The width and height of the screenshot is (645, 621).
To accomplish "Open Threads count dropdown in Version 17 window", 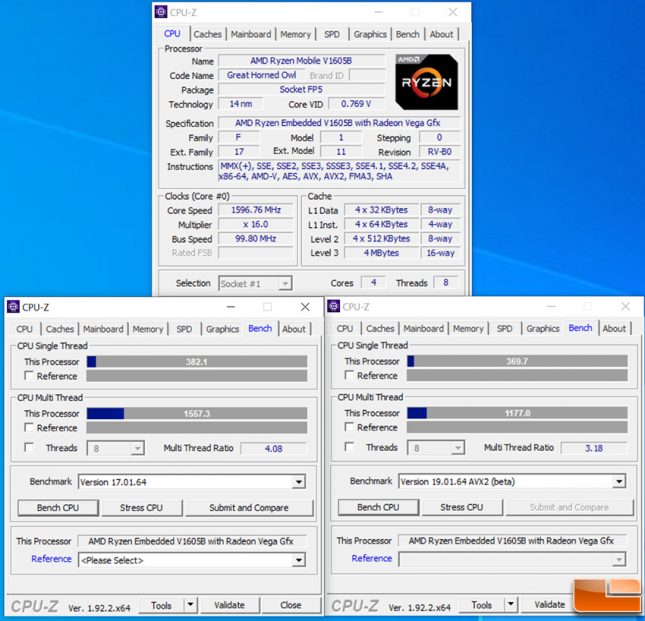I will click(115, 448).
